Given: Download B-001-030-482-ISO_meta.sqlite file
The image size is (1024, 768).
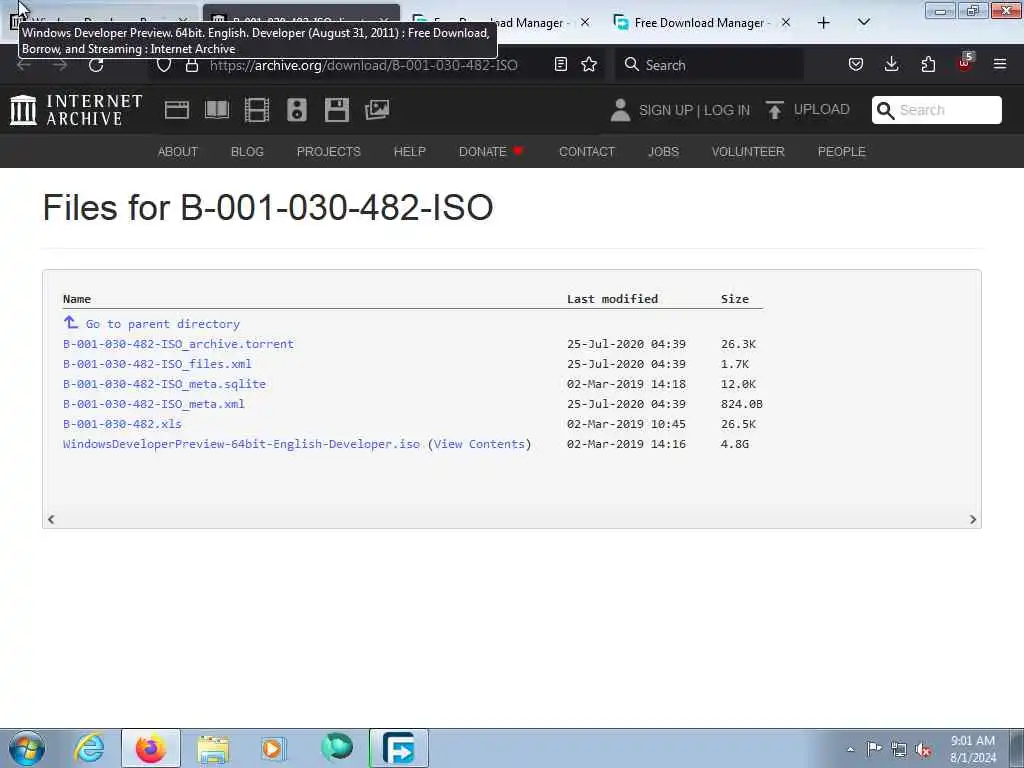Looking at the screenshot, I should 164,384.
